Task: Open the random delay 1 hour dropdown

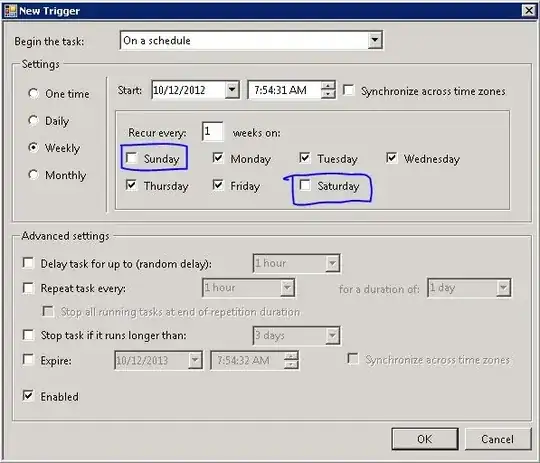Action: tap(332, 264)
